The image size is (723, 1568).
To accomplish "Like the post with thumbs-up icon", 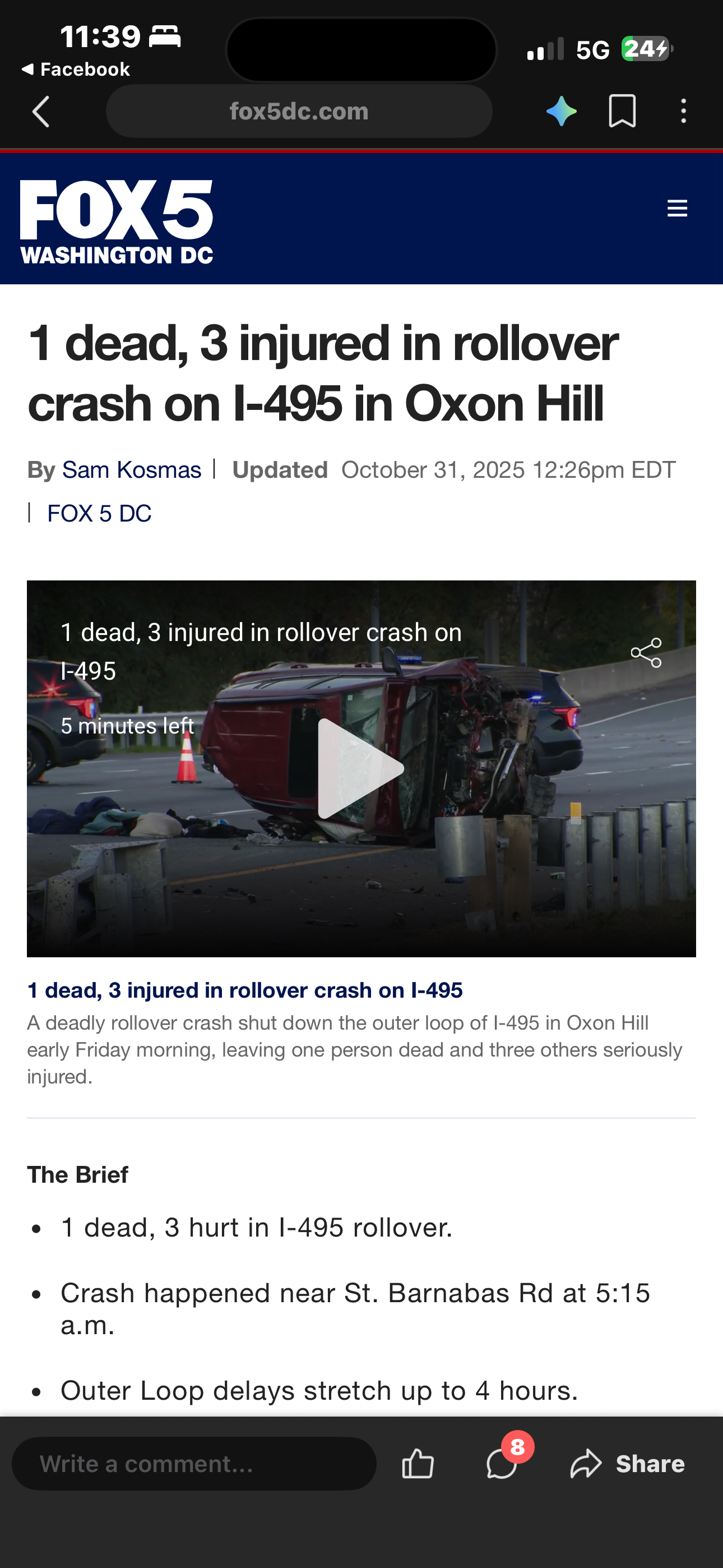I will pyautogui.click(x=418, y=1463).
